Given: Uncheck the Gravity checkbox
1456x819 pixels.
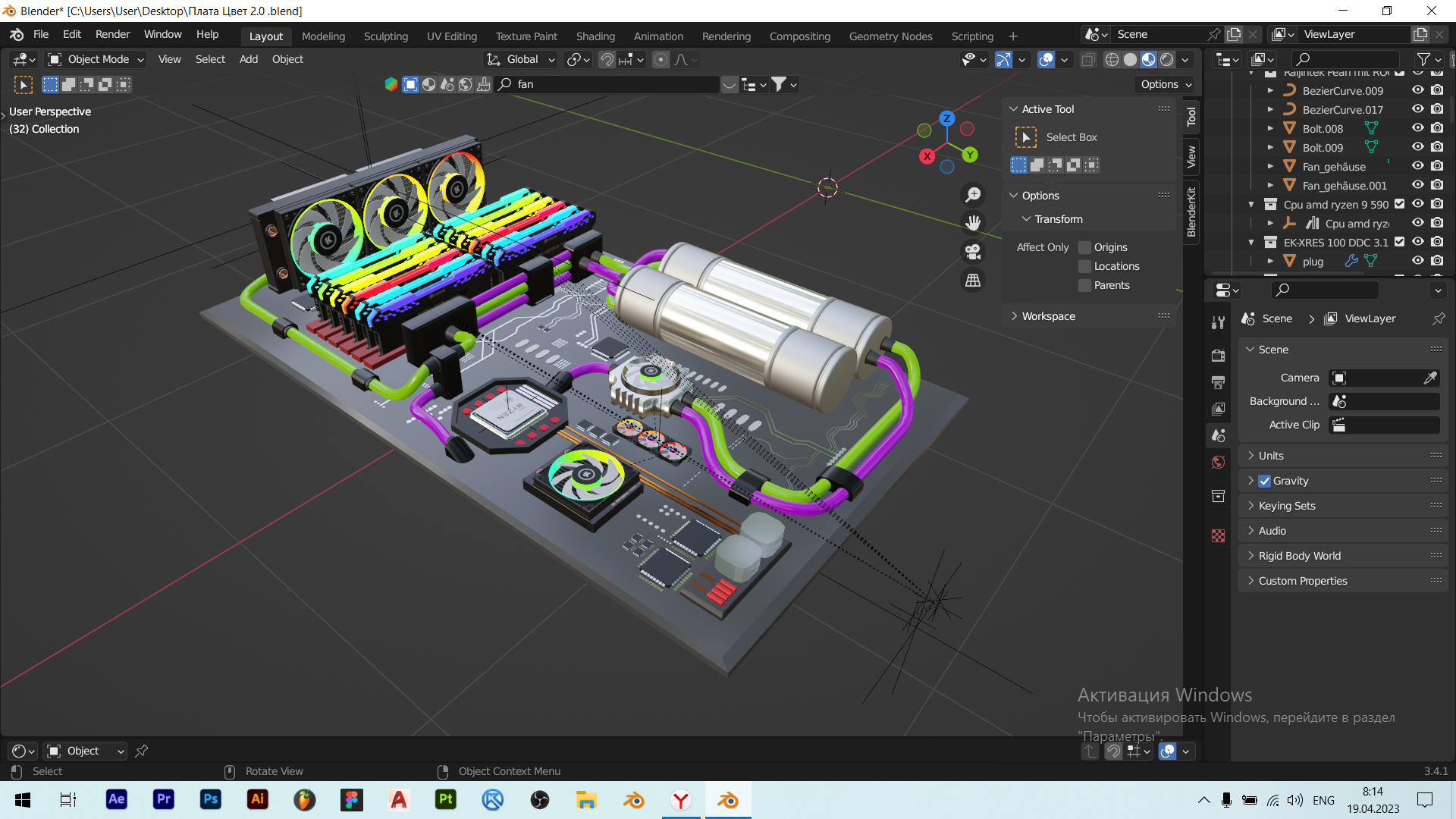Looking at the screenshot, I should (1264, 481).
